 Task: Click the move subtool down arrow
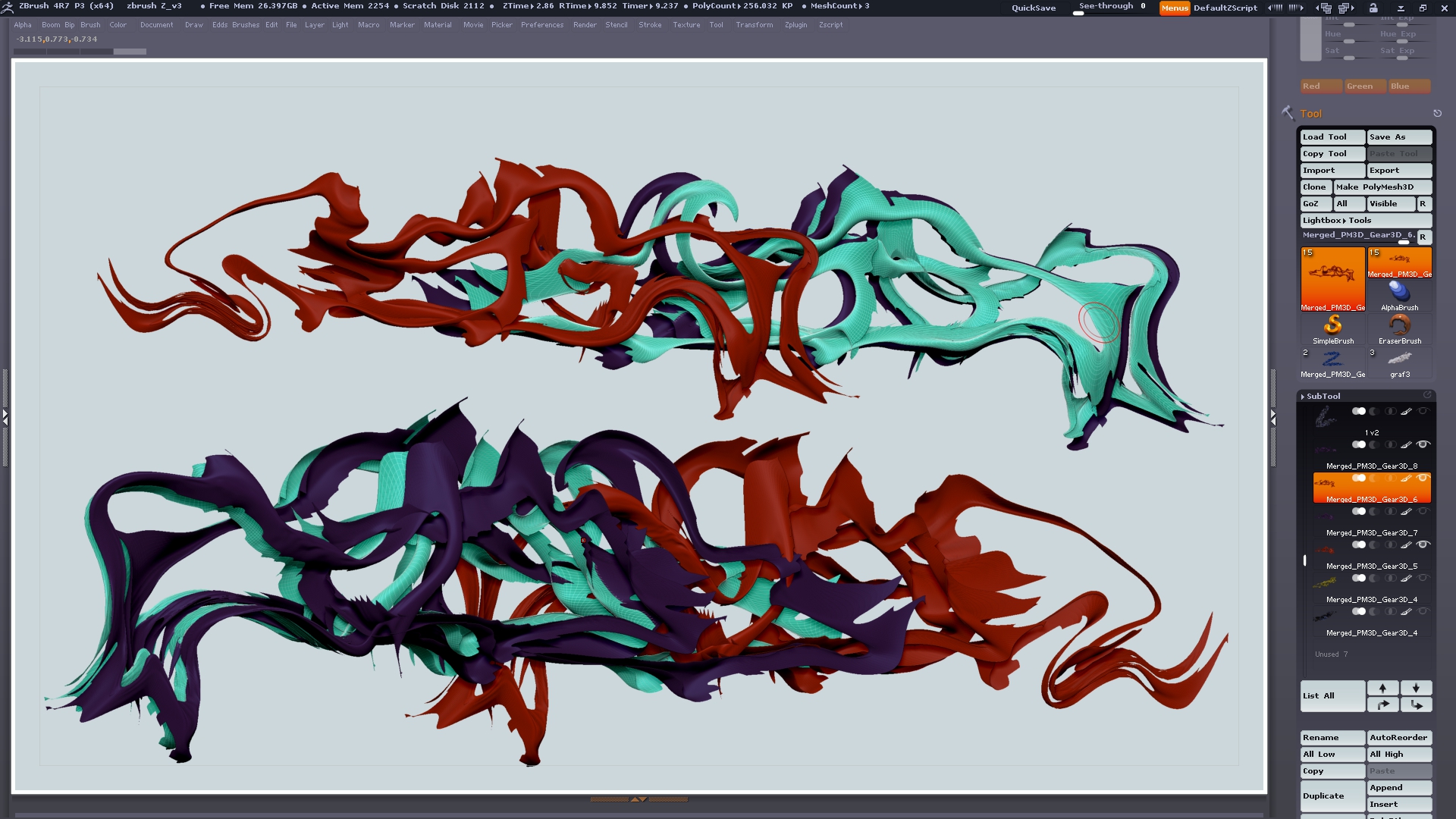1416,688
